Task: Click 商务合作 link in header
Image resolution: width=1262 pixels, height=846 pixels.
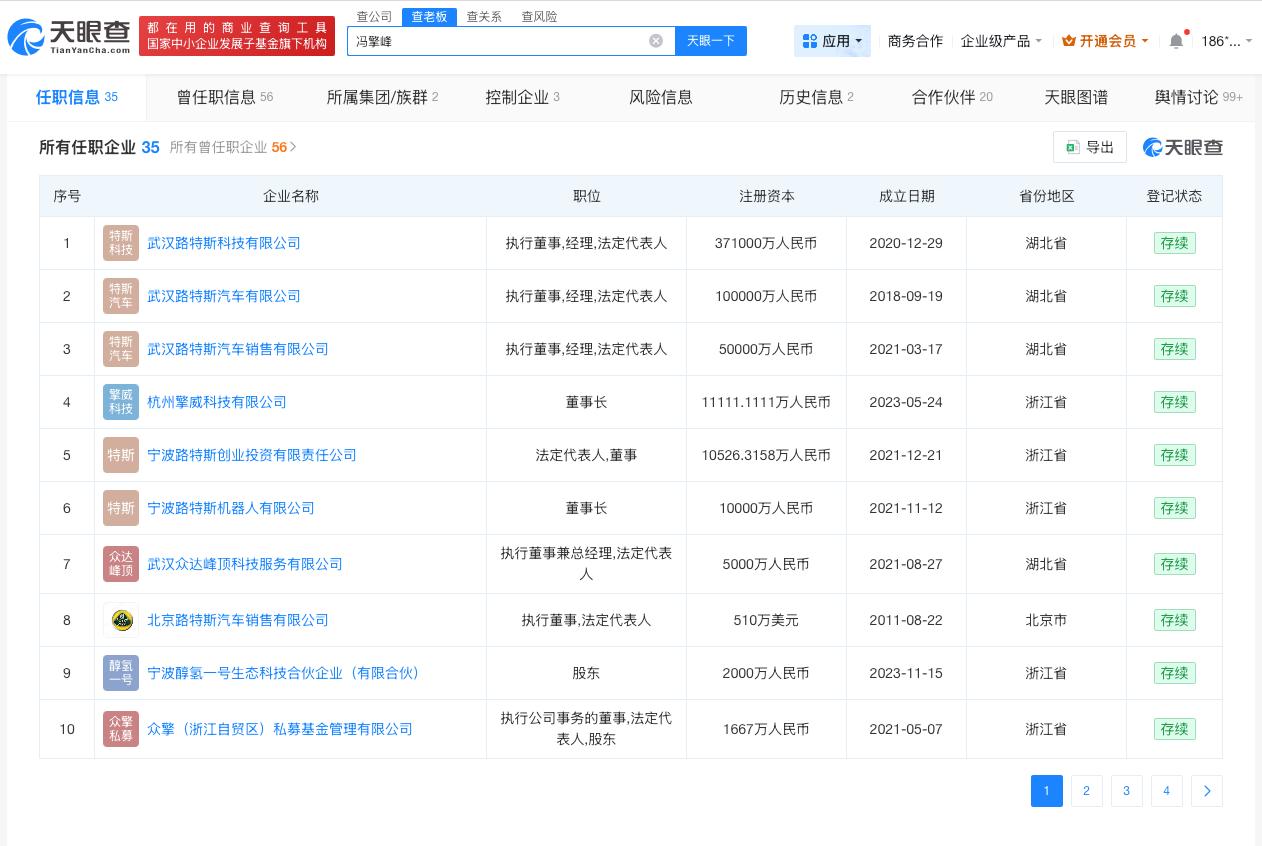Action: (x=915, y=41)
